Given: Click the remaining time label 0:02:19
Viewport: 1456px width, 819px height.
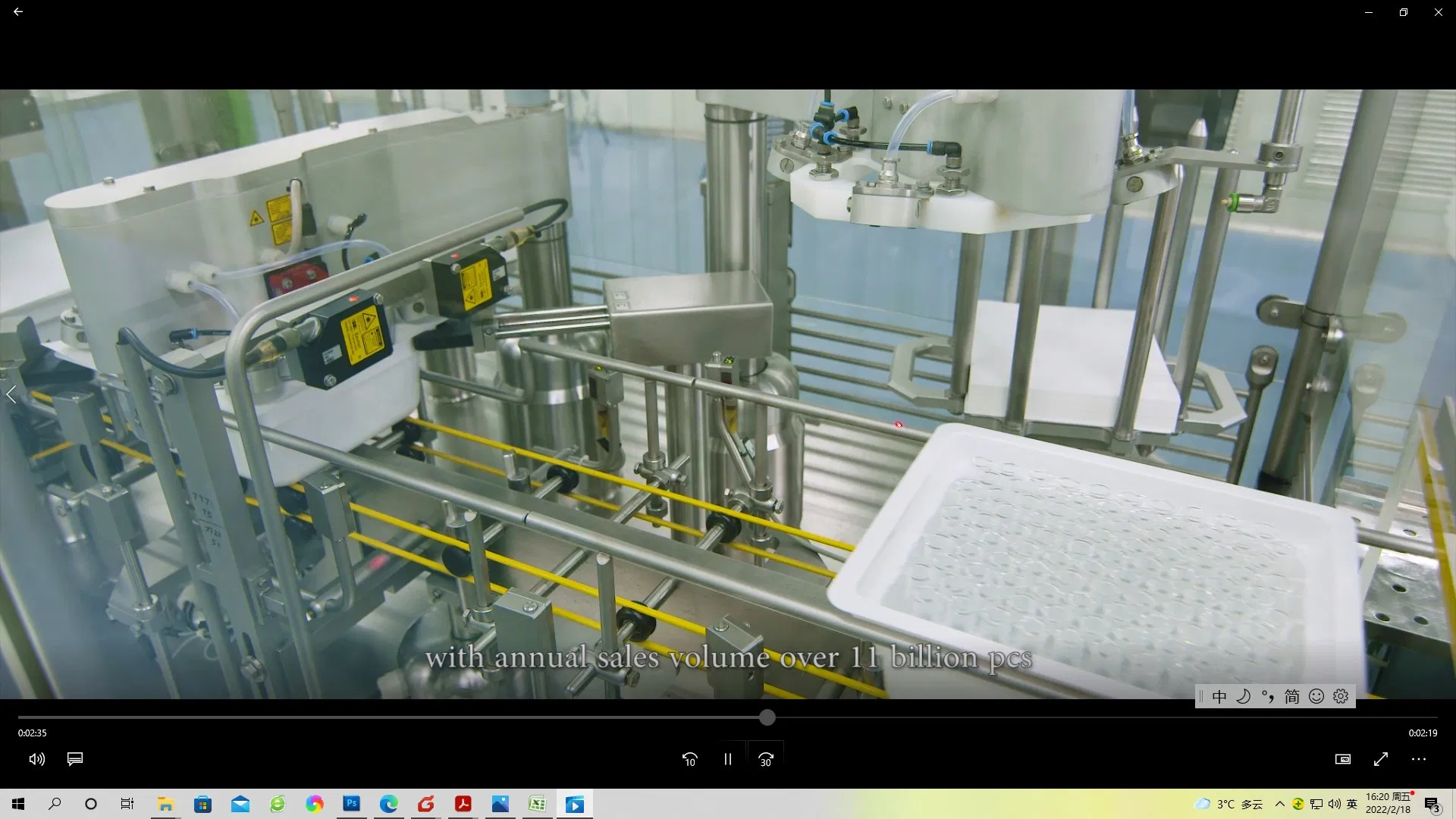Looking at the screenshot, I should 1423,733.
